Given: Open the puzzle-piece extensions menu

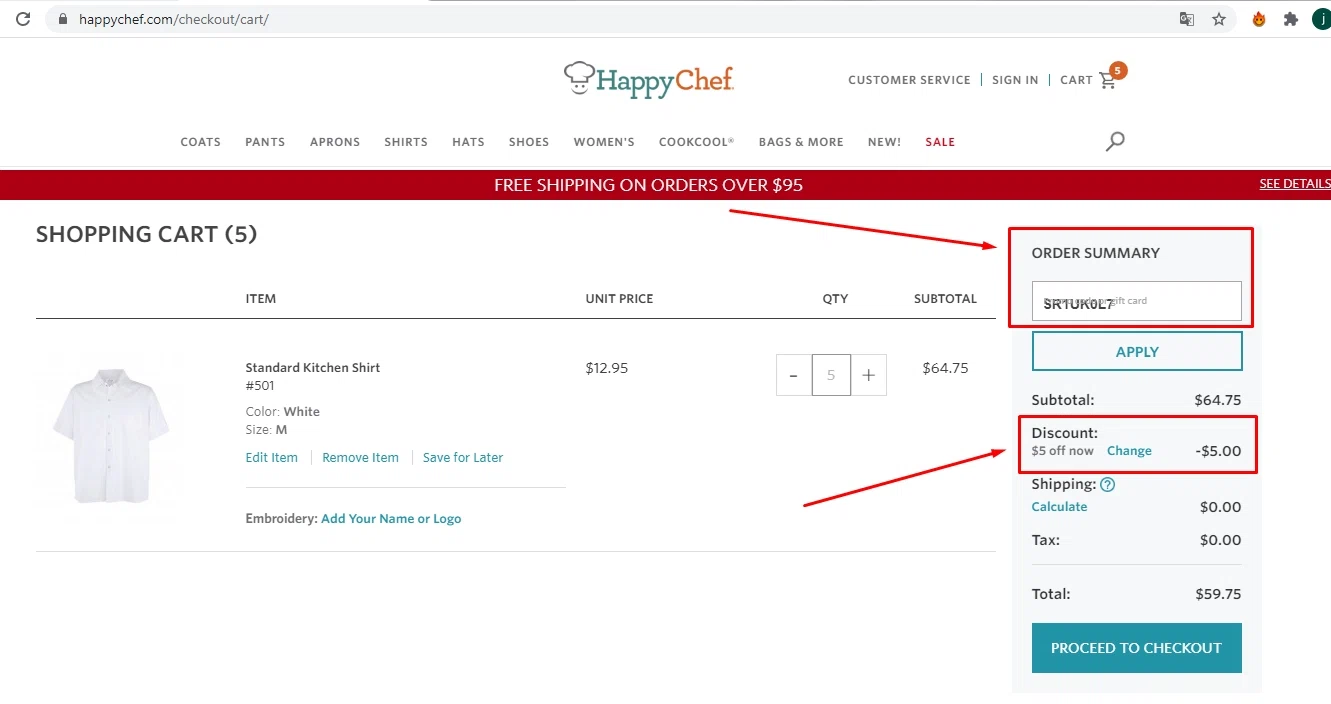Looking at the screenshot, I should coord(1291,19).
